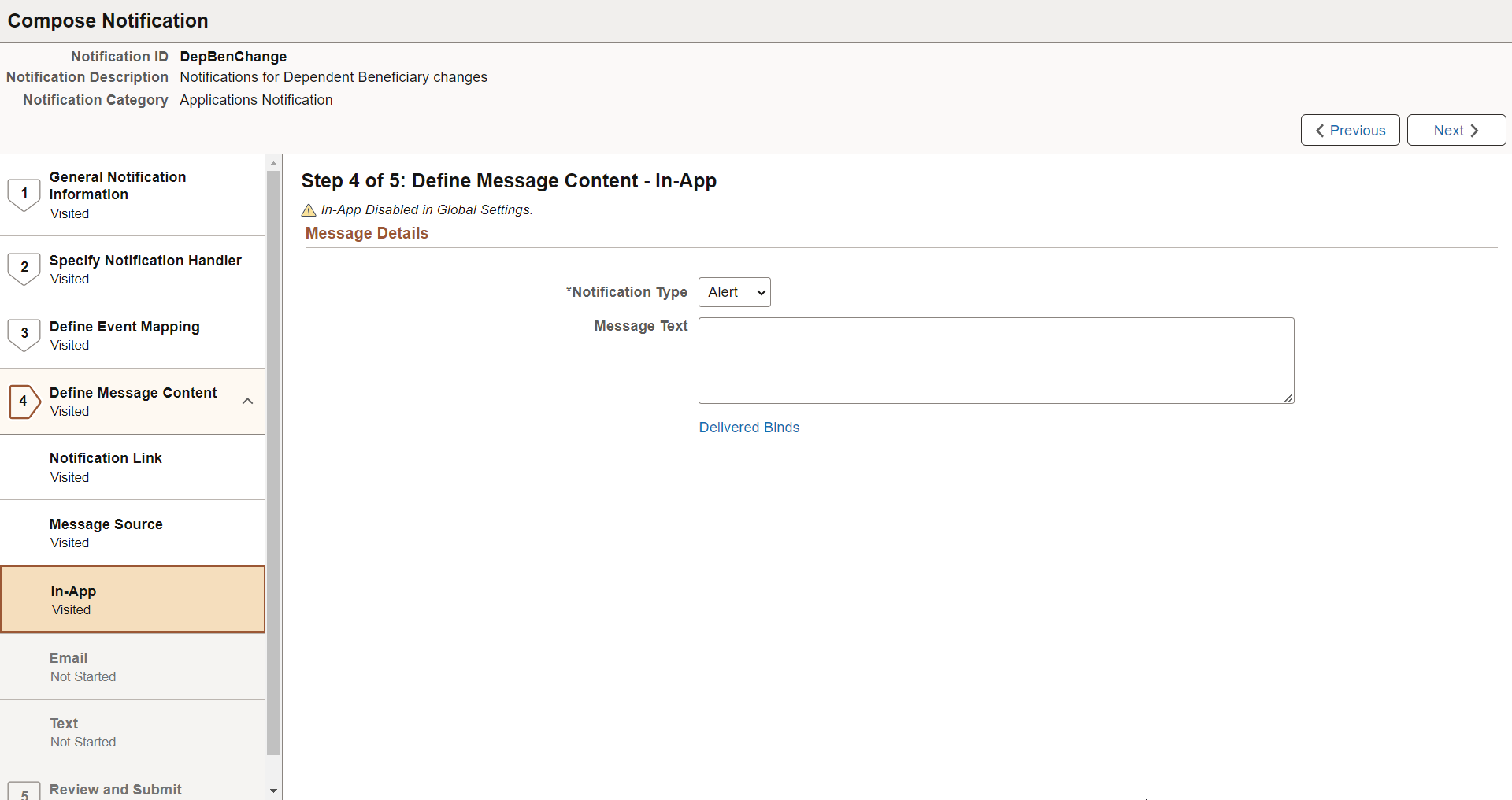Click the Step 4 of 5 heading
The height and width of the screenshot is (800, 1512).
click(509, 180)
